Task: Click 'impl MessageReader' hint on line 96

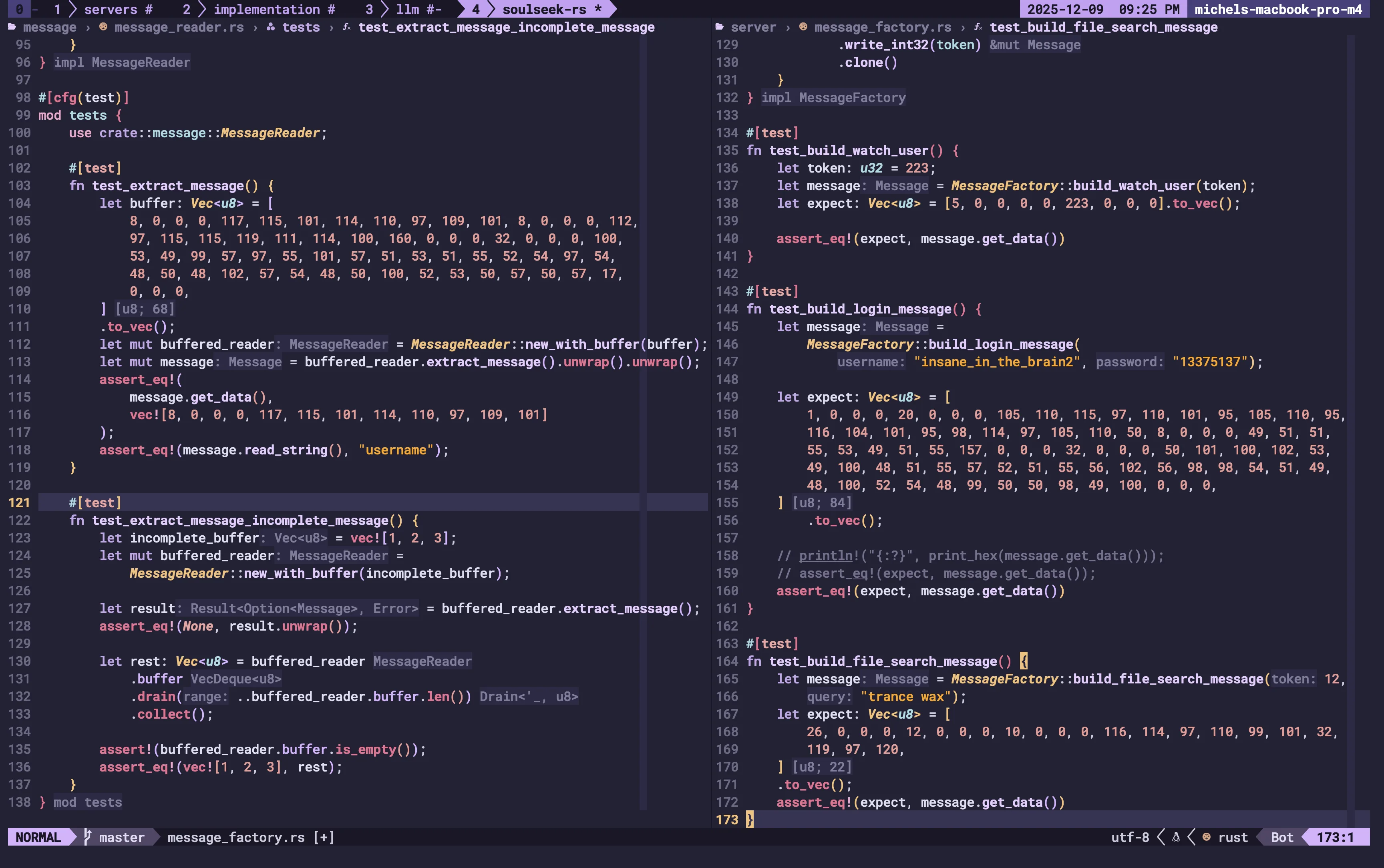Action: click(x=122, y=62)
